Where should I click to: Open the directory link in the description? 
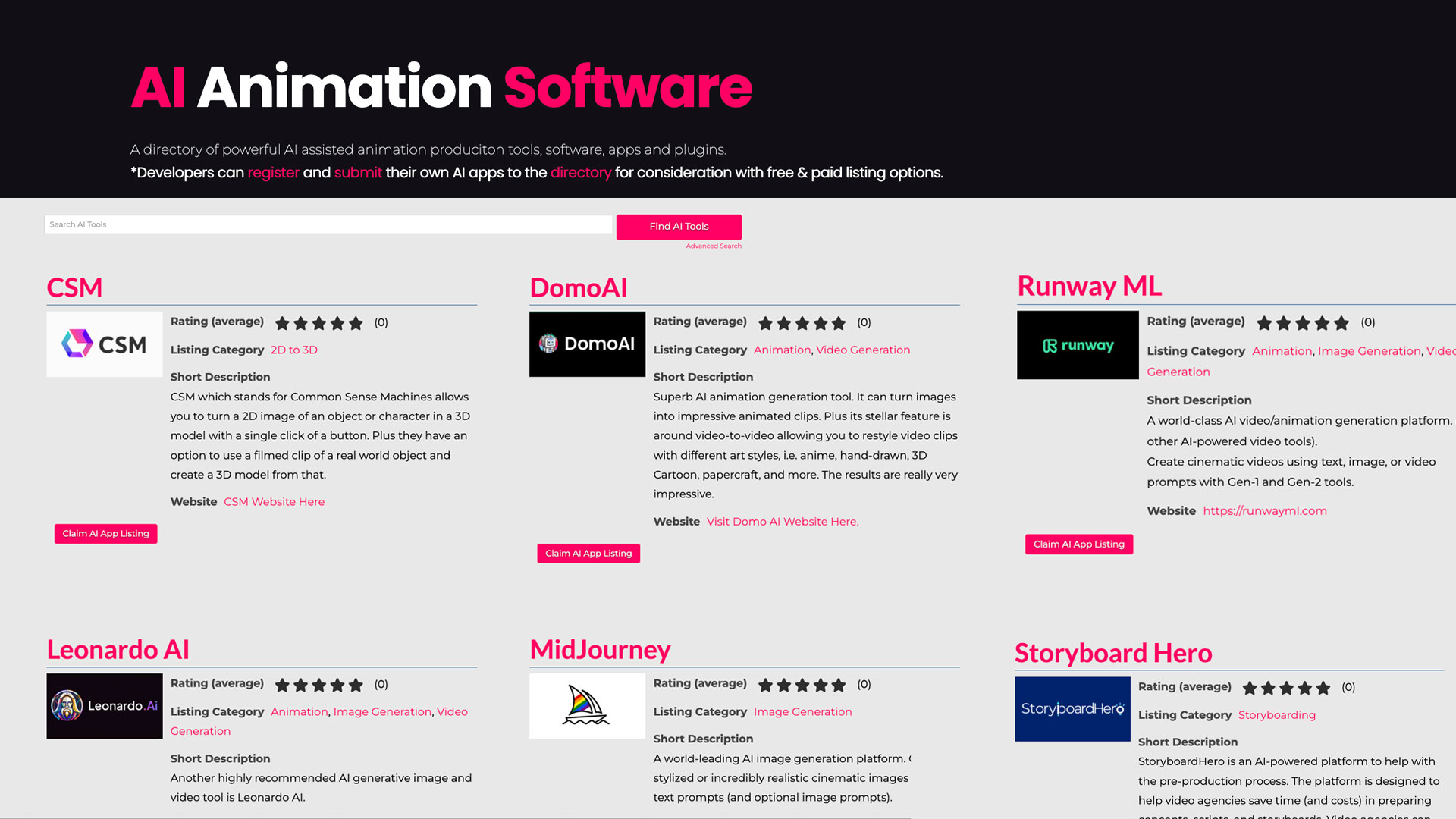[x=581, y=173]
